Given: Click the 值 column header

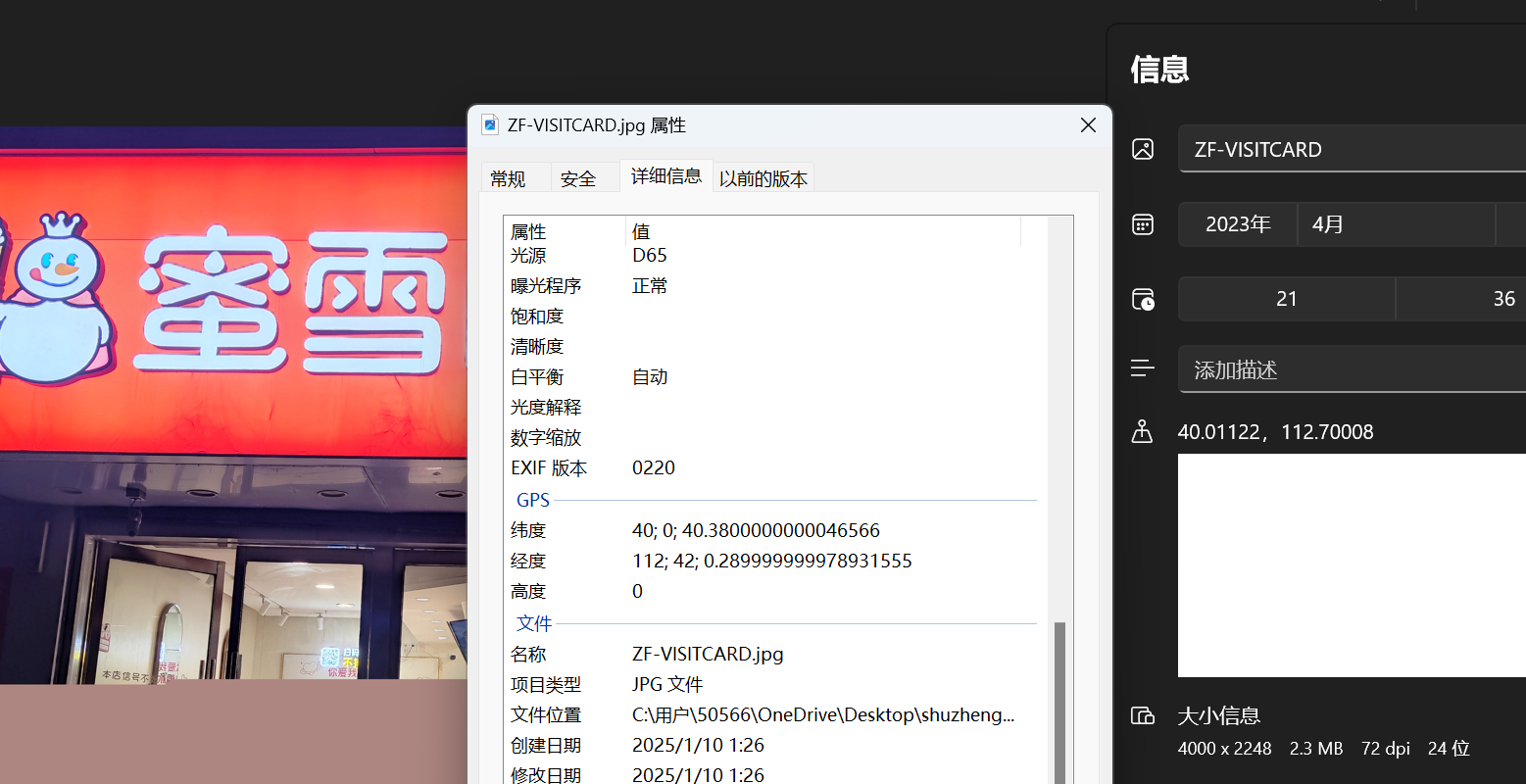Looking at the screenshot, I should click(823, 231).
